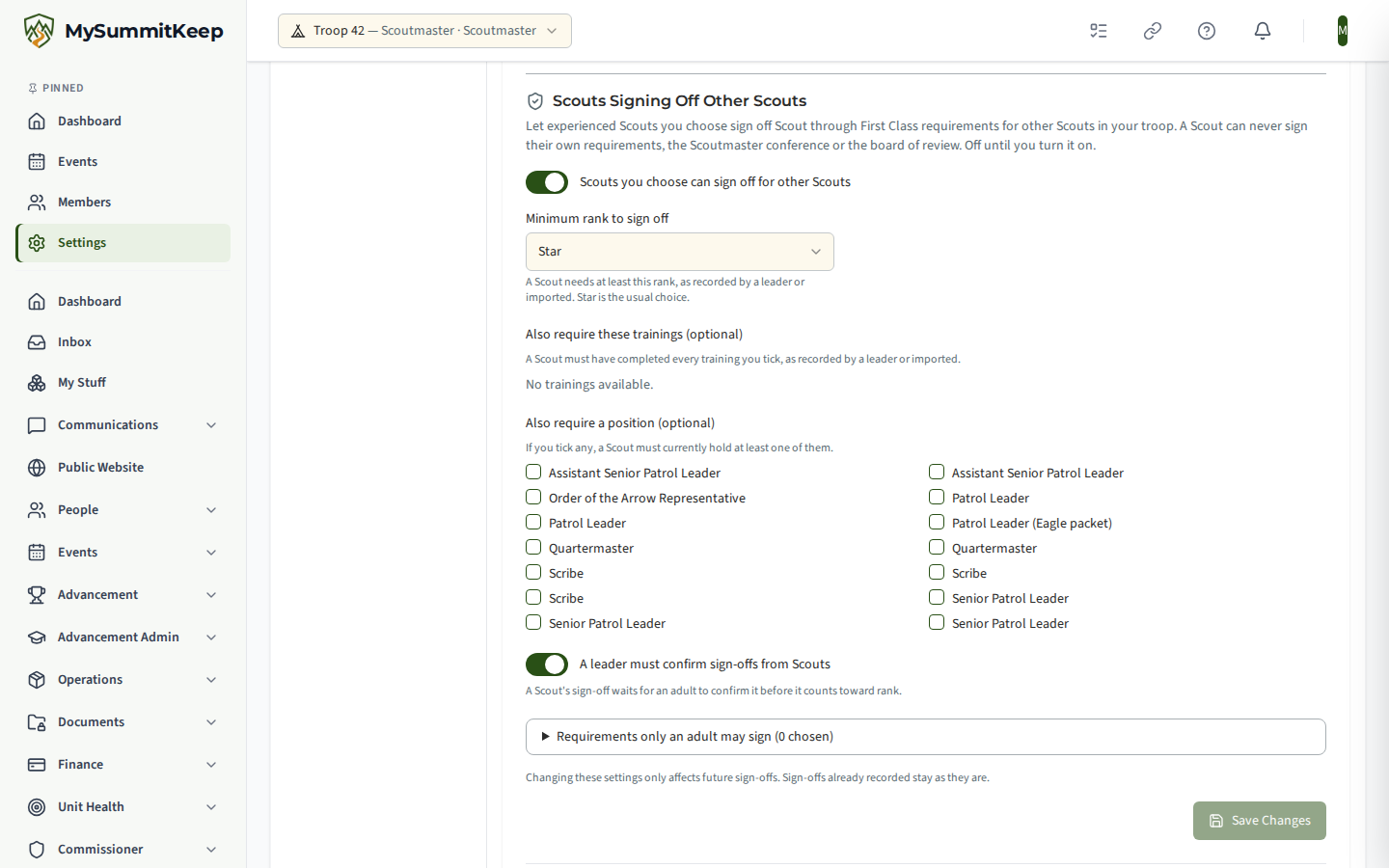Expand the Advancement section chevron

(x=211, y=595)
